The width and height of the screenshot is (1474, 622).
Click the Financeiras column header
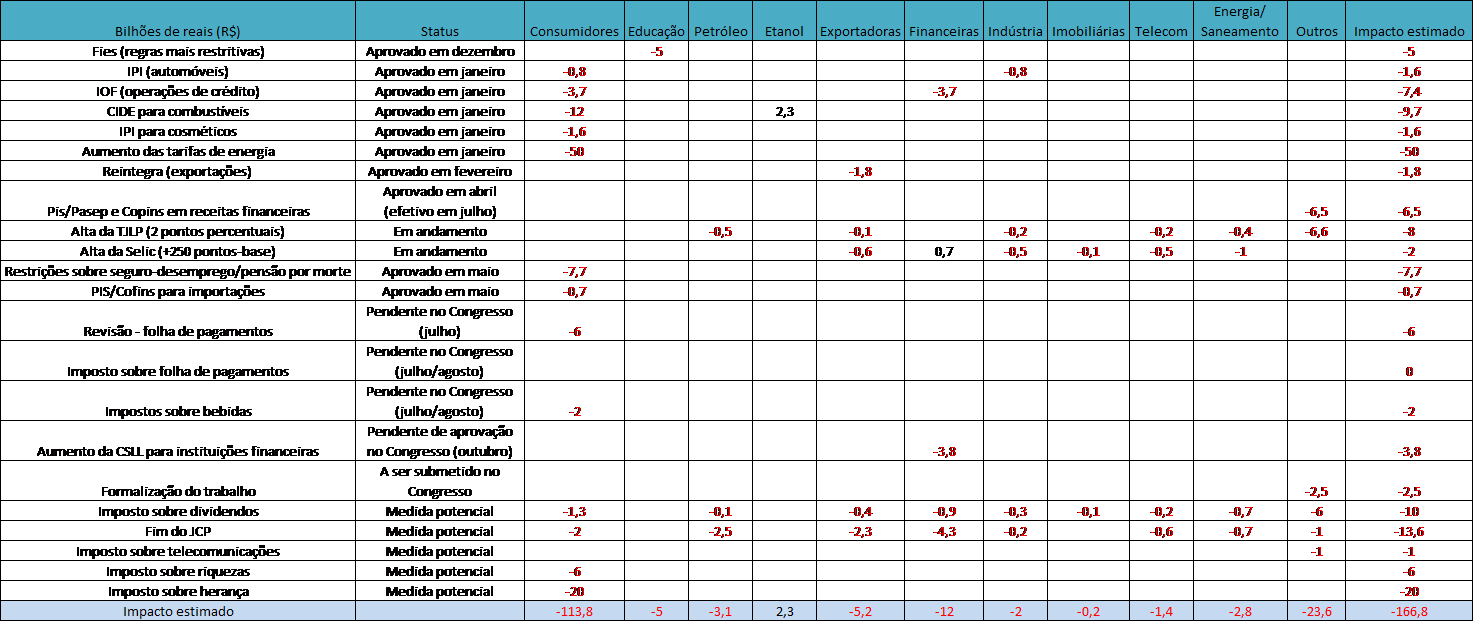coord(944,31)
